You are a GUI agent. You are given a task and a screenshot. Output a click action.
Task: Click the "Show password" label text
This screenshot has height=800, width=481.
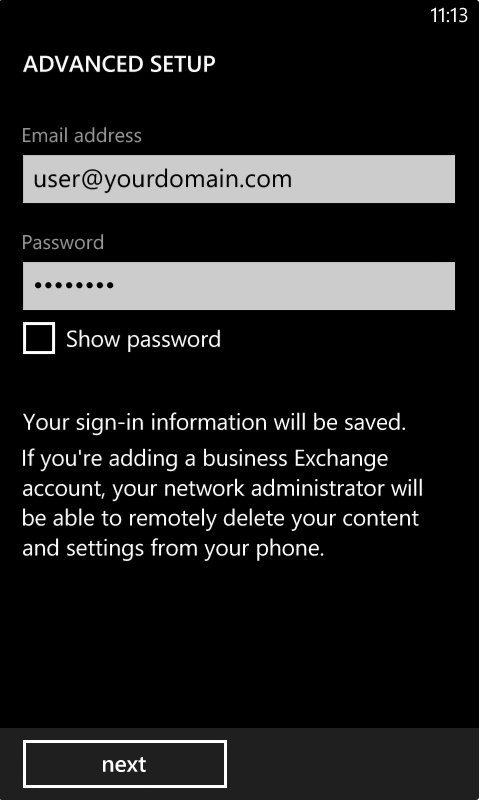pyautogui.click(x=143, y=339)
